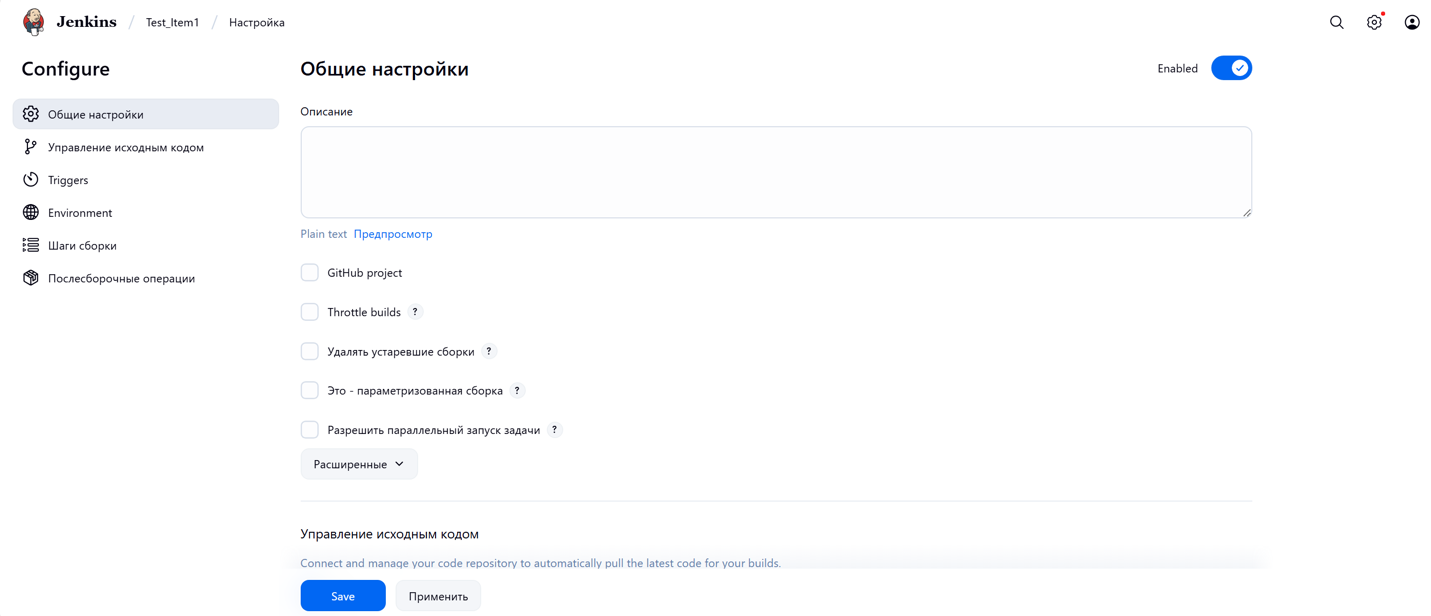Viewport: 1431px width, 616px height.
Task: Open the search magnifier icon
Action: tap(1336, 22)
